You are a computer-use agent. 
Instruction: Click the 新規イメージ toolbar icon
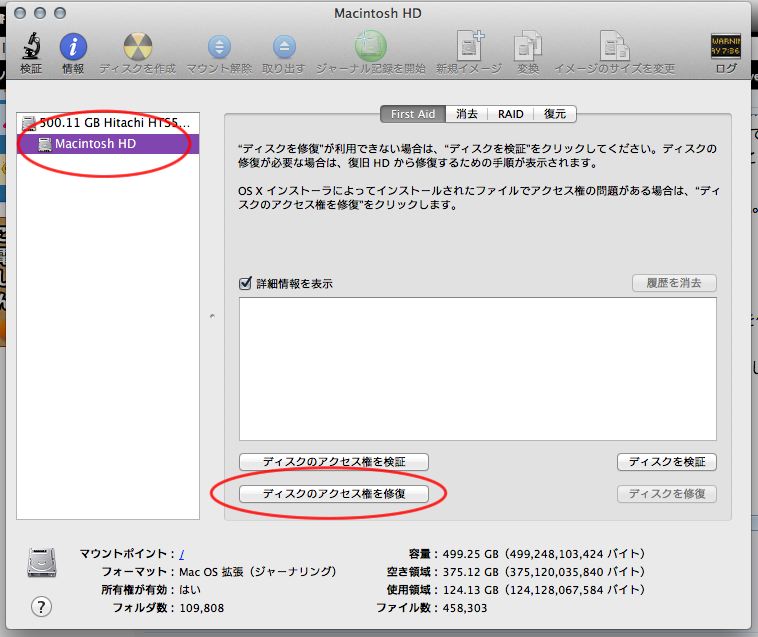pyautogui.click(x=469, y=46)
